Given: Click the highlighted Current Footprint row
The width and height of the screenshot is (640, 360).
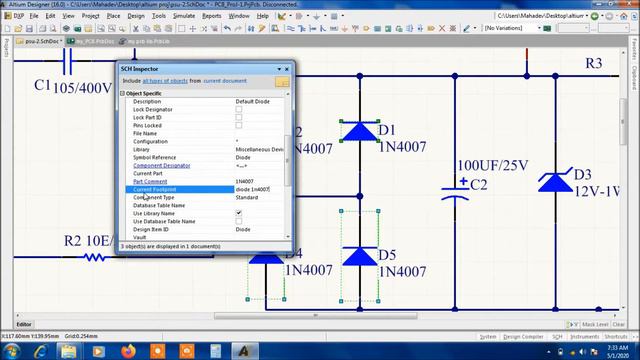Looking at the screenshot, I should tap(180, 189).
